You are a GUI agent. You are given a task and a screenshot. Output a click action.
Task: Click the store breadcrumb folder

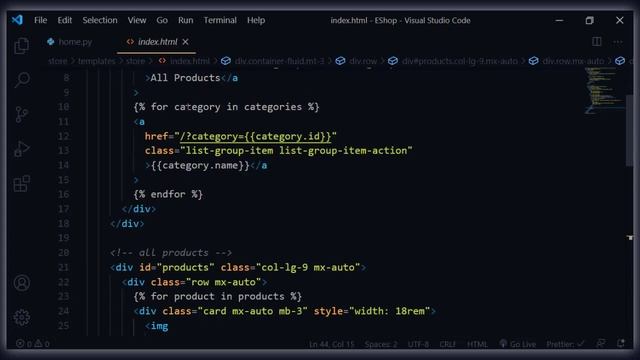(57, 61)
